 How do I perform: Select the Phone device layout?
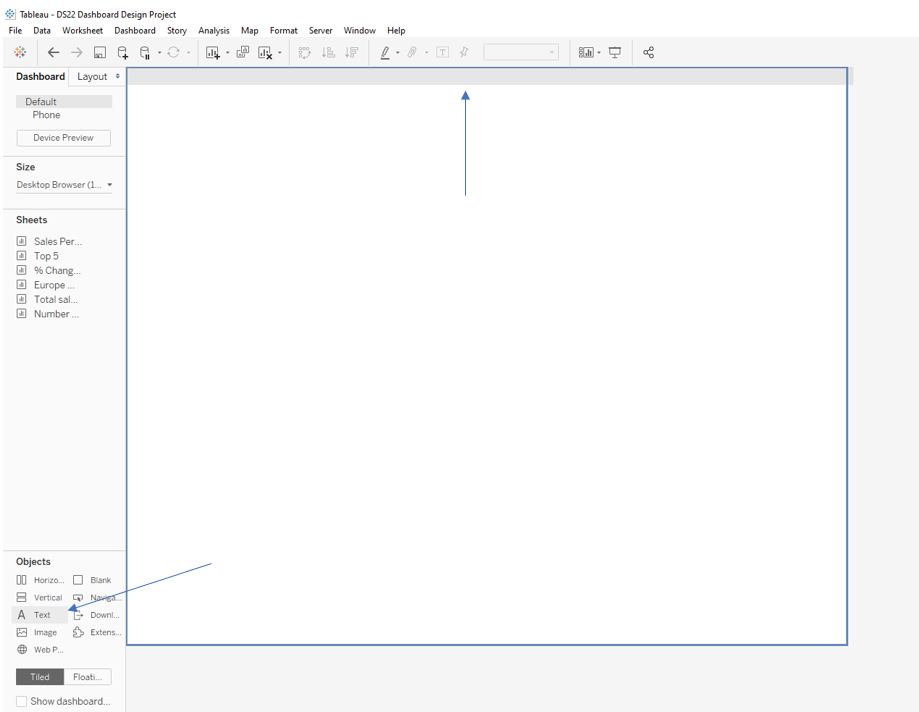[46, 115]
